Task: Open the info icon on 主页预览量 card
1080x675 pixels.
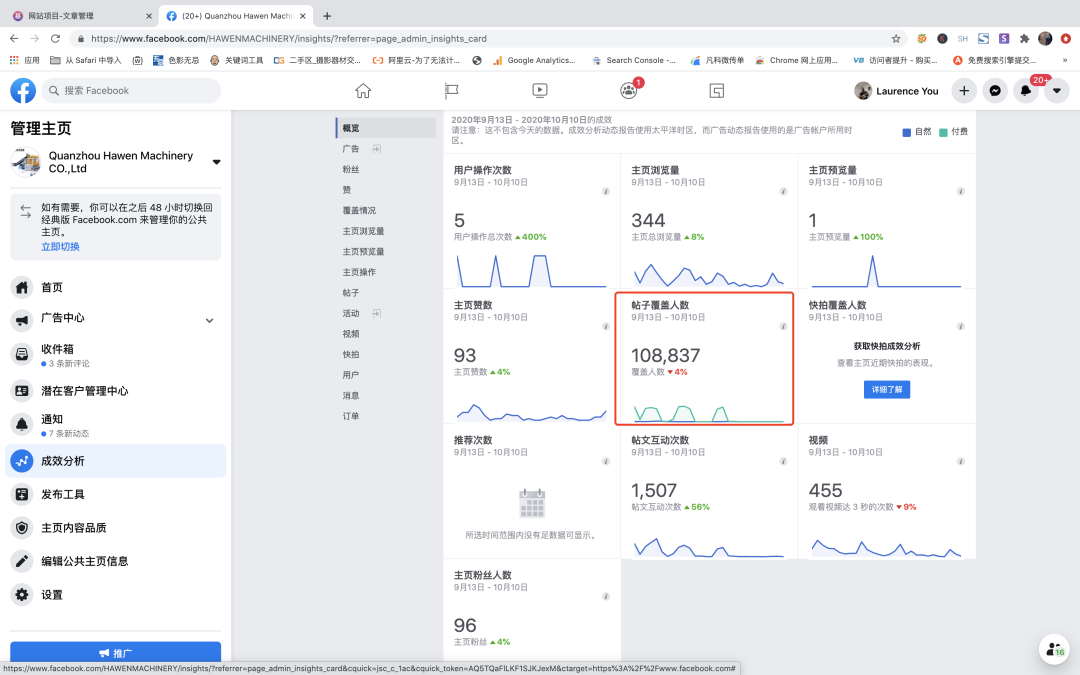Action: point(961,191)
